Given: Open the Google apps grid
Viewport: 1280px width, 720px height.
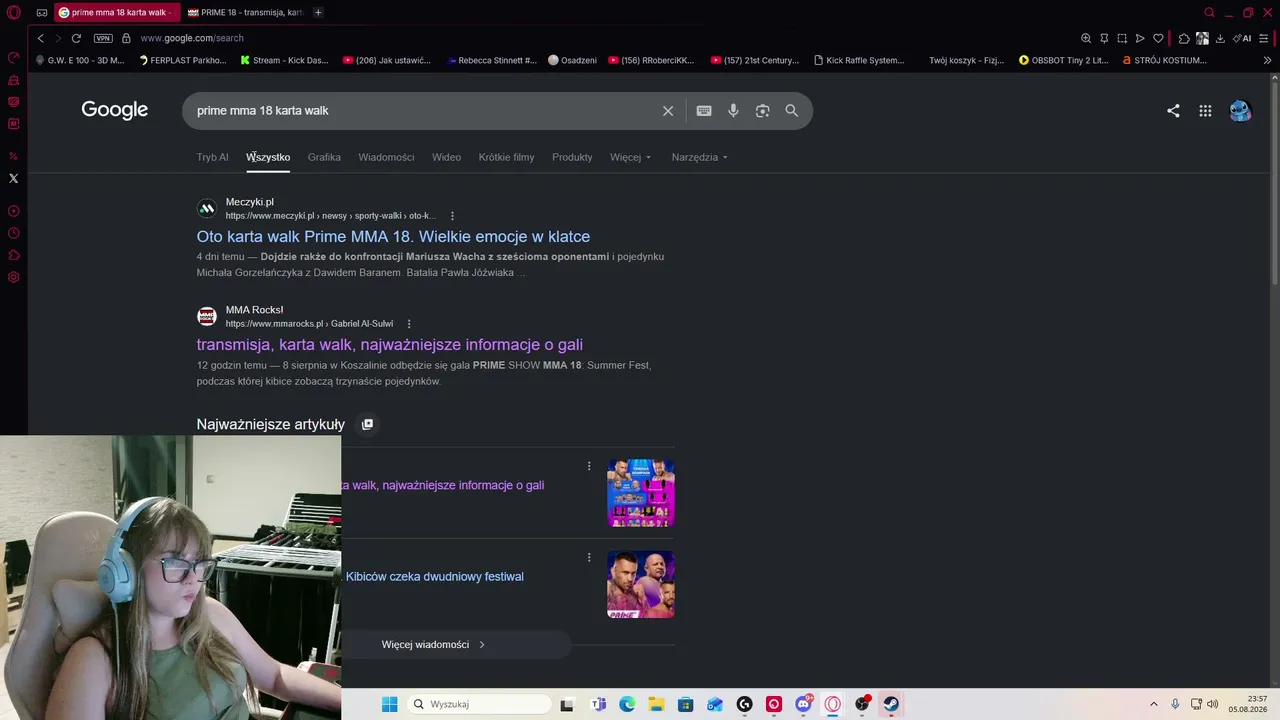Looking at the screenshot, I should pyautogui.click(x=1205, y=111).
